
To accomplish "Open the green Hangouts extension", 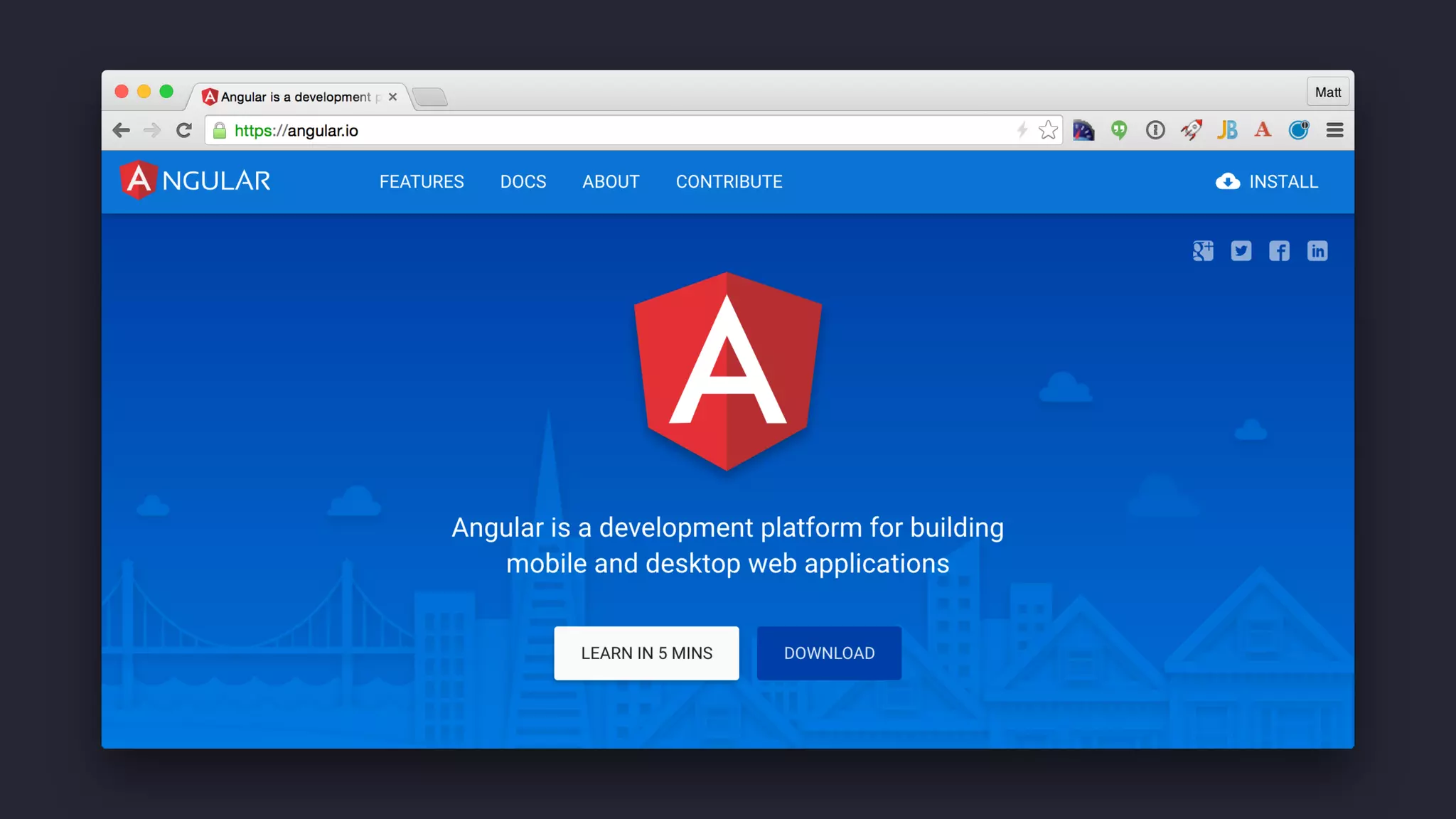I will coord(1119,130).
